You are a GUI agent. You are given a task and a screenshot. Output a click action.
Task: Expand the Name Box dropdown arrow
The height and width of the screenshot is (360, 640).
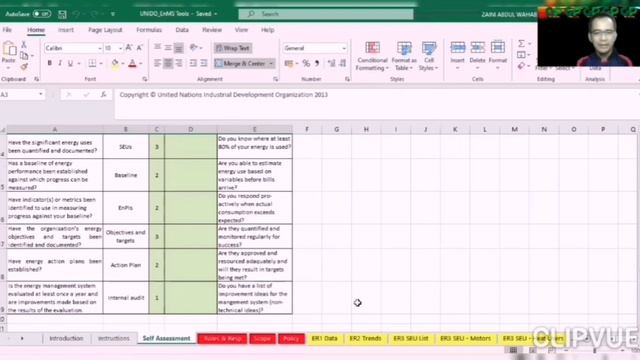point(40,95)
